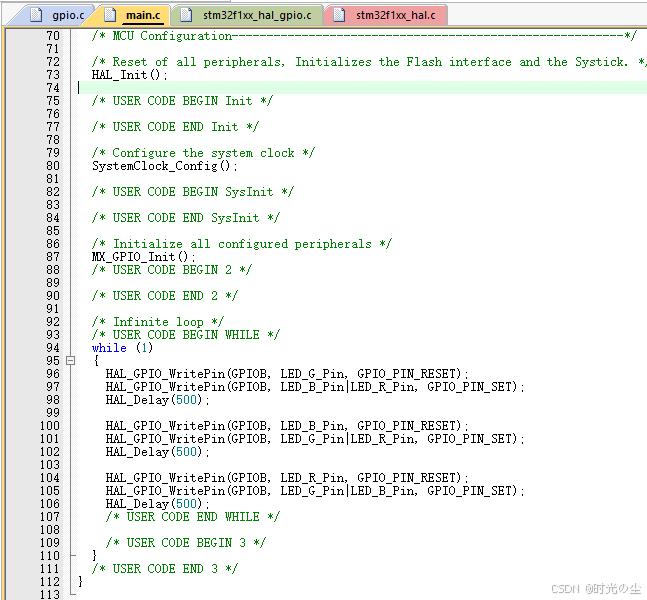The image size is (647, 600).
Task: Click line number 113 in the gutter
Action: point(50,595)
